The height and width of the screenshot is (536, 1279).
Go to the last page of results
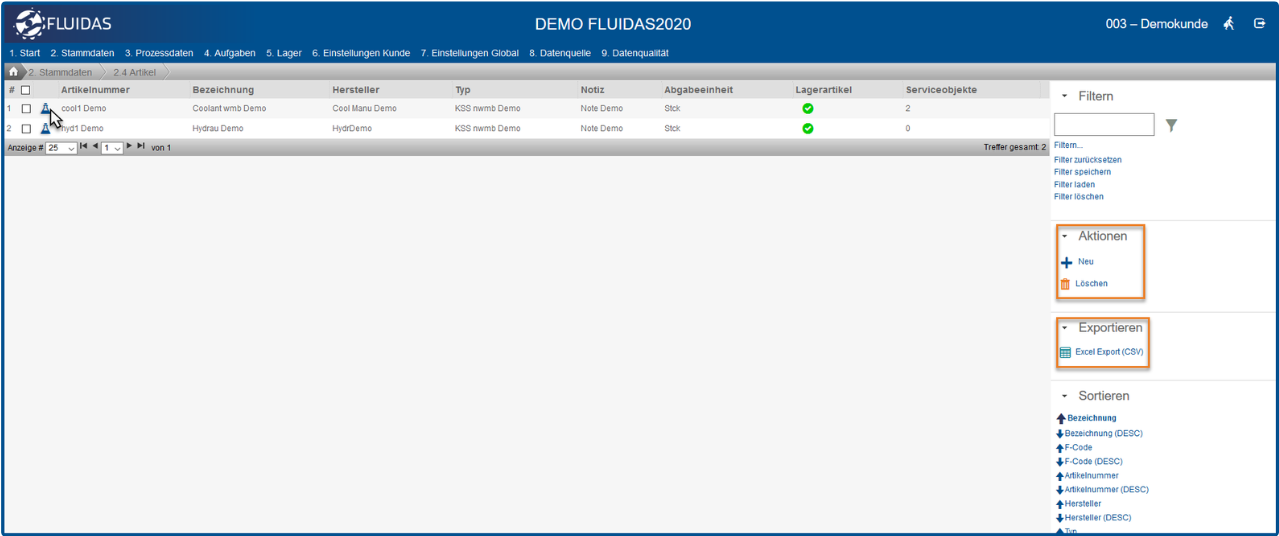tap(141, 147)
